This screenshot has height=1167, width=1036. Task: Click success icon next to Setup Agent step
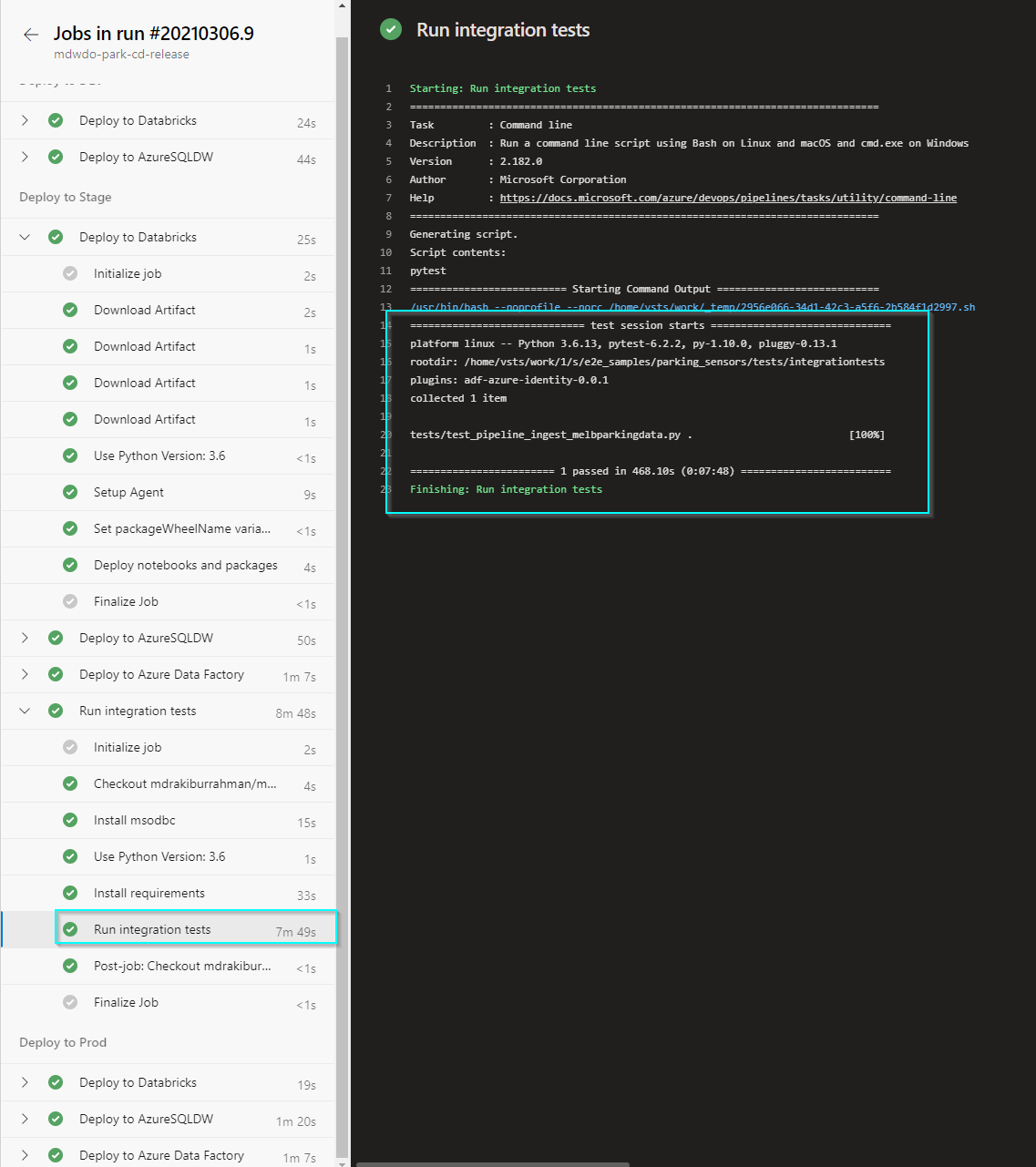pos(70,492)
